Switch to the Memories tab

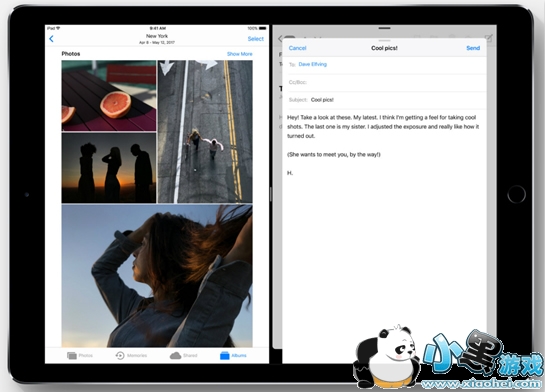[x=131, y=356]
